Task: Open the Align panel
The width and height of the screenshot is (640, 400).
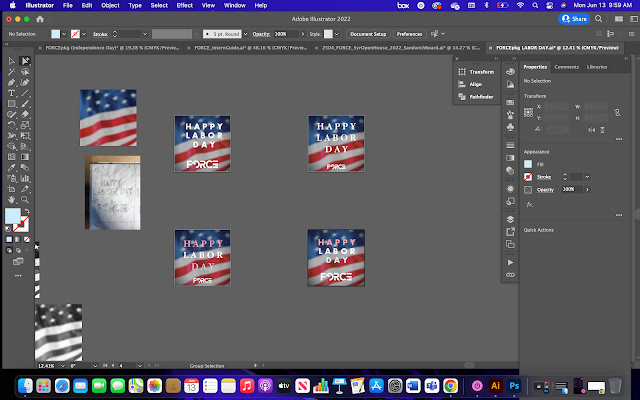Action: click(x=470, y=84)
